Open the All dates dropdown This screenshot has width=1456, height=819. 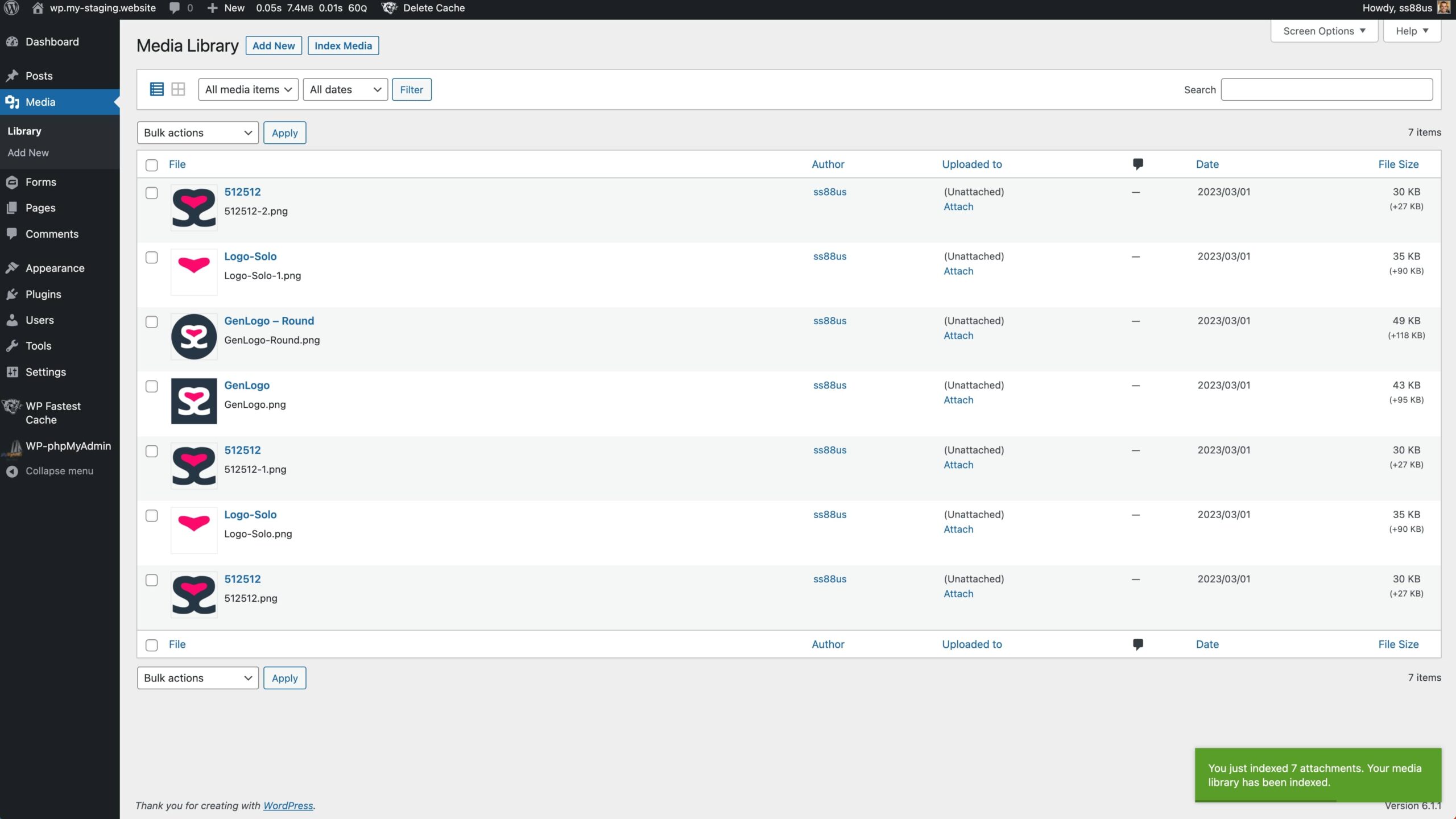tap(345, 89)
